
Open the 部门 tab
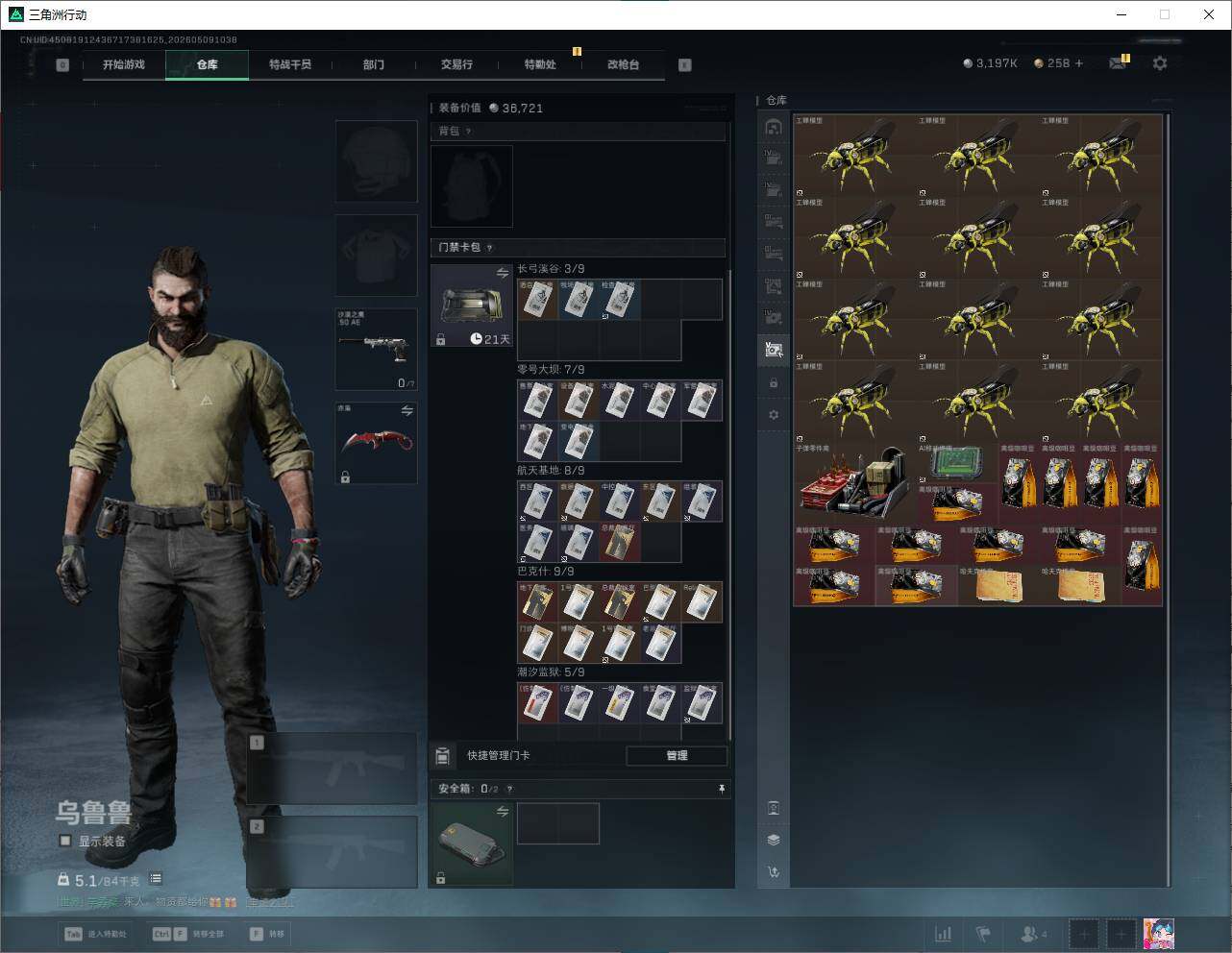[x=374, y=64]
